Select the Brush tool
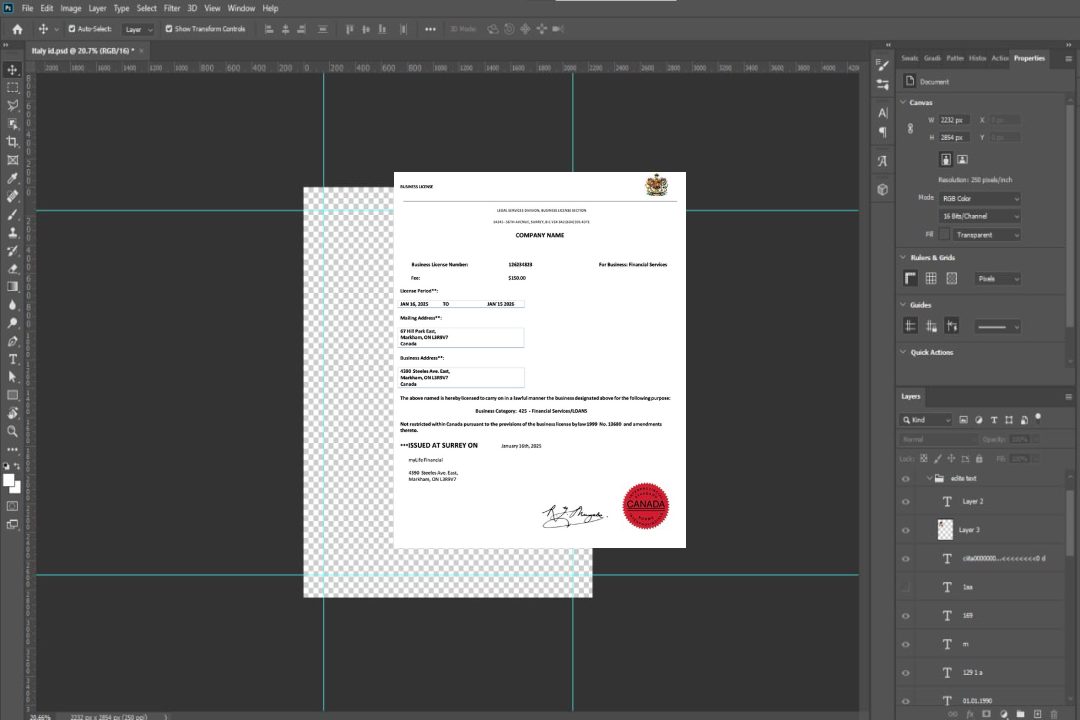The height and width of the screenshot is (720, 1080). (x=12, y=214)
